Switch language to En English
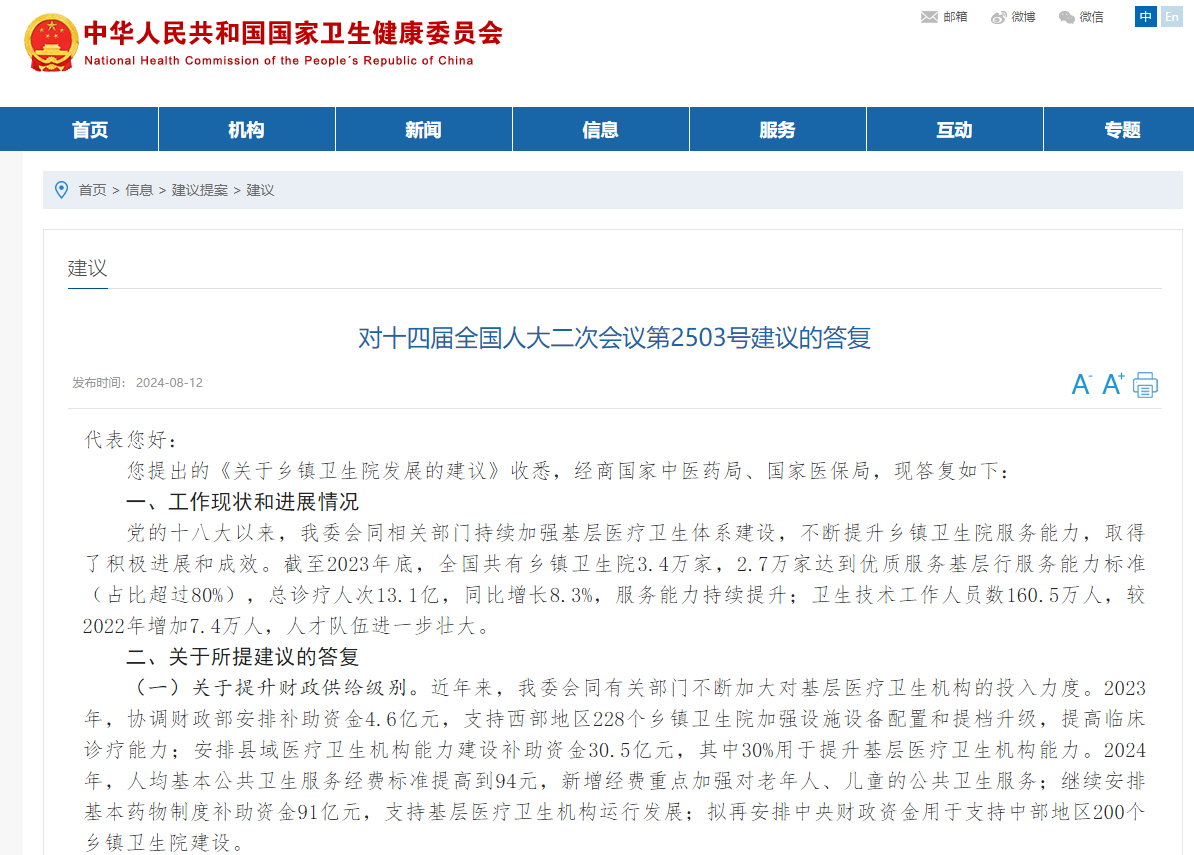 (1170, 17)
